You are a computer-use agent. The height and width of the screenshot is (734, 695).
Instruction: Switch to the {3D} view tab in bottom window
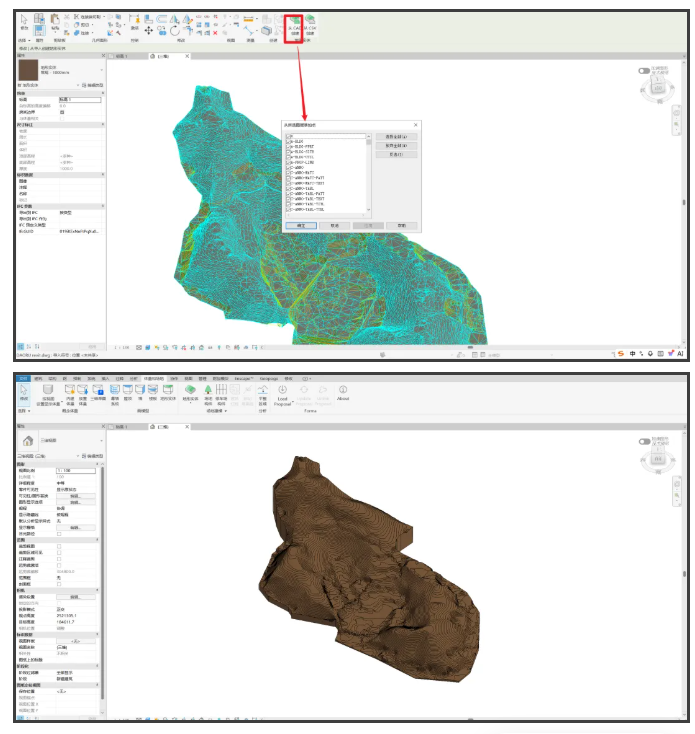[163, 427]
